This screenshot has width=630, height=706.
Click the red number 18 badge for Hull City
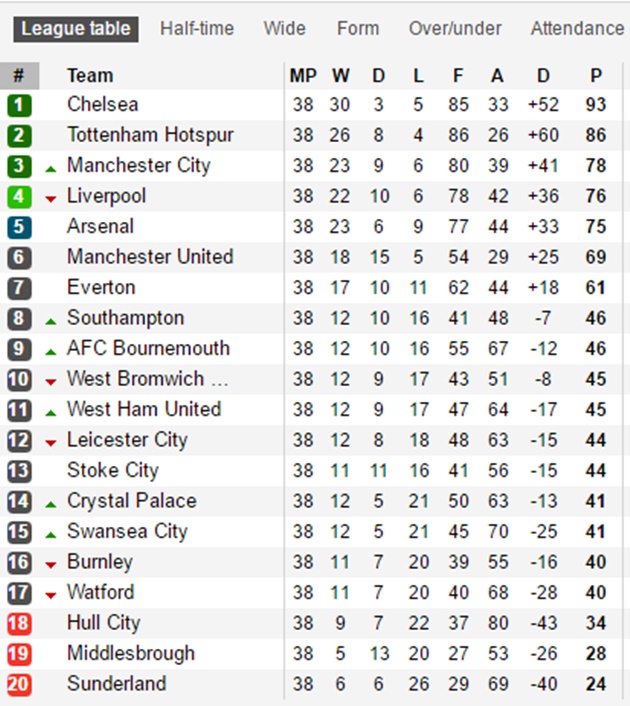19,624
